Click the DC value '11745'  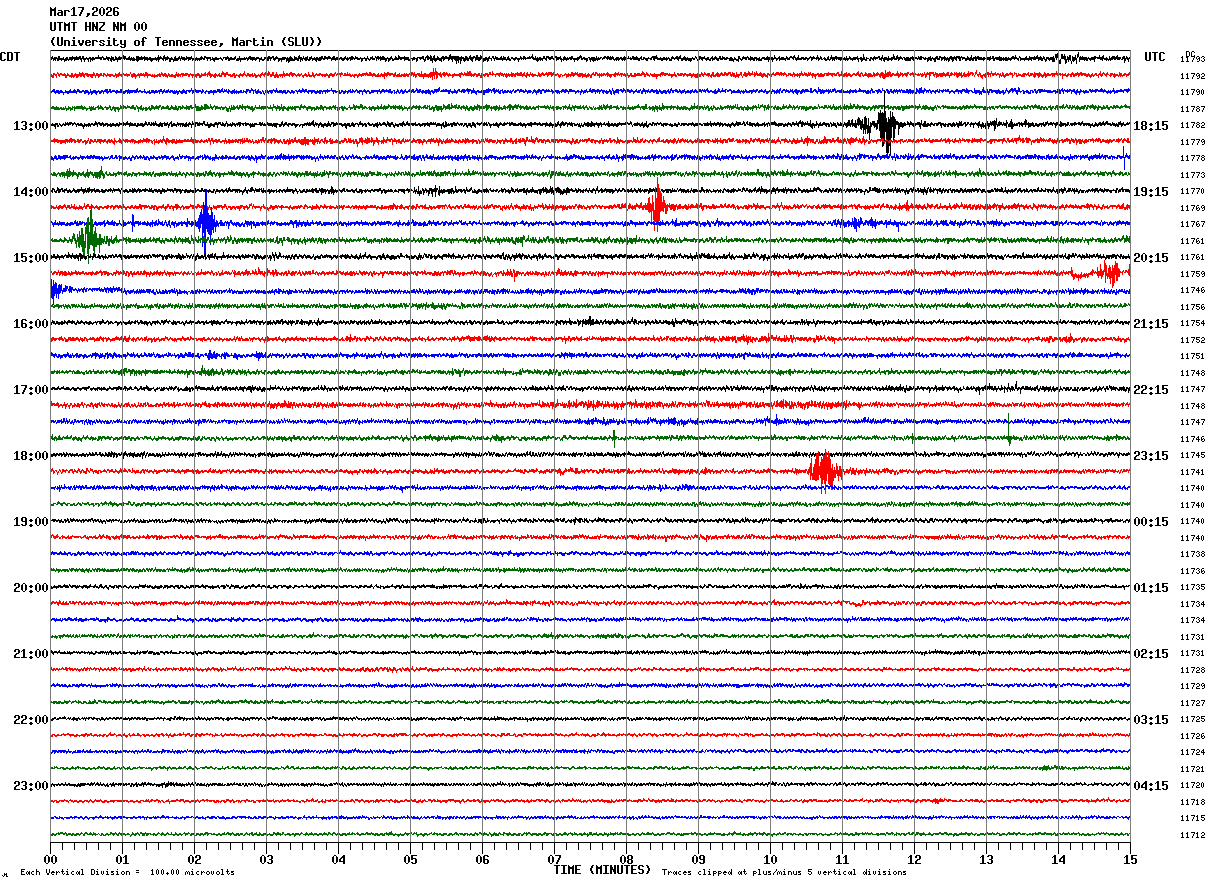1192,456
